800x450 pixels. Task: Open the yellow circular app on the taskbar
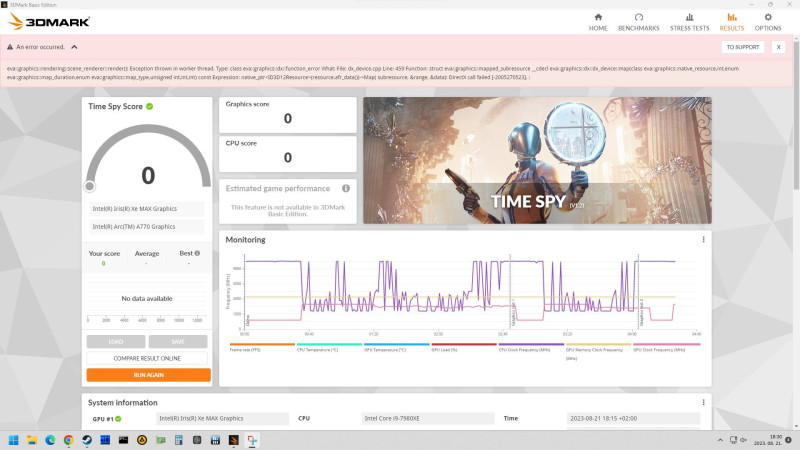[x=142, y=440]
